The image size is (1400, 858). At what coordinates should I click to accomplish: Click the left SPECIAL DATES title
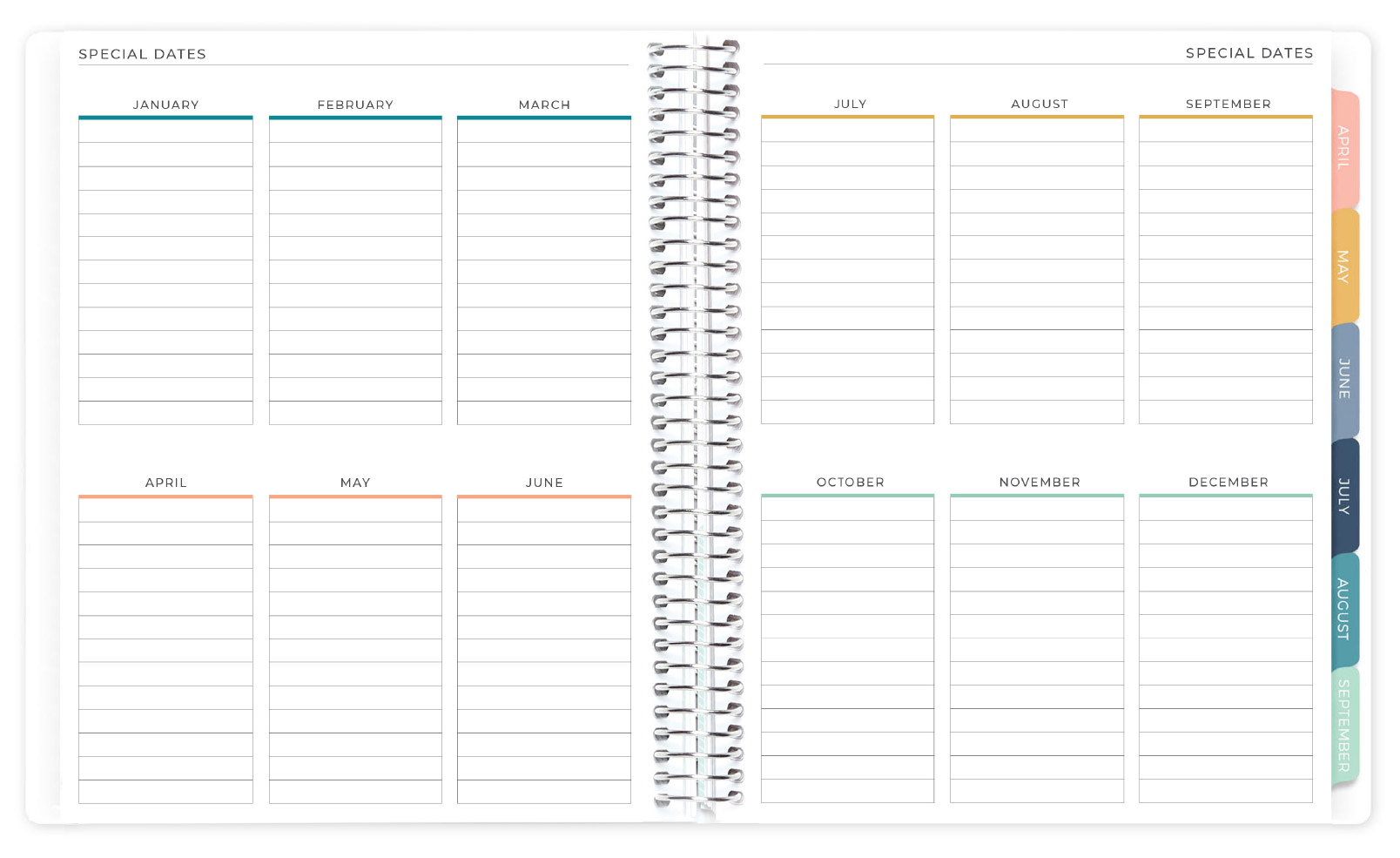[142, 53]
